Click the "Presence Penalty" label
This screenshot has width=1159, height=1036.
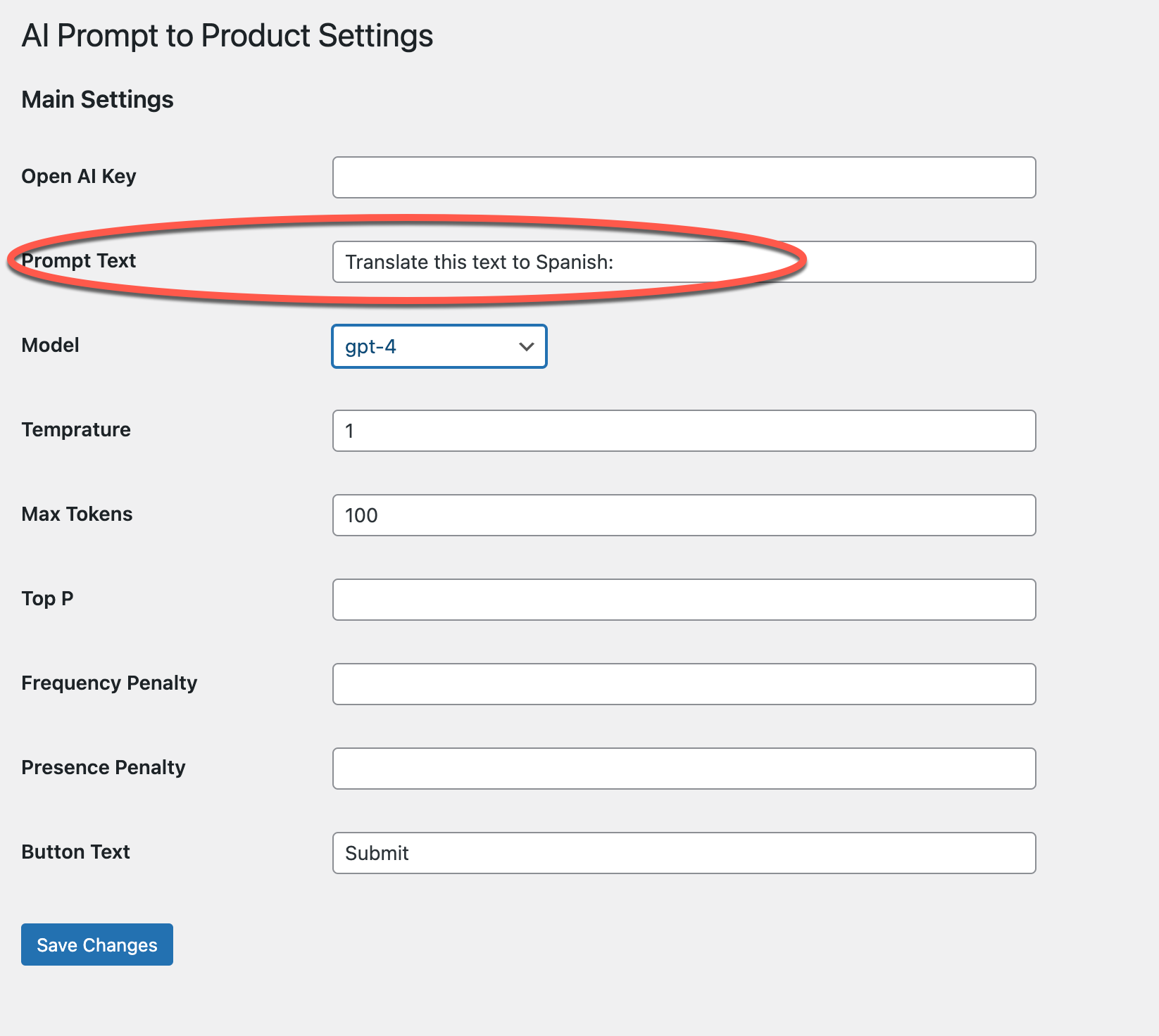[x=104, y=767]
